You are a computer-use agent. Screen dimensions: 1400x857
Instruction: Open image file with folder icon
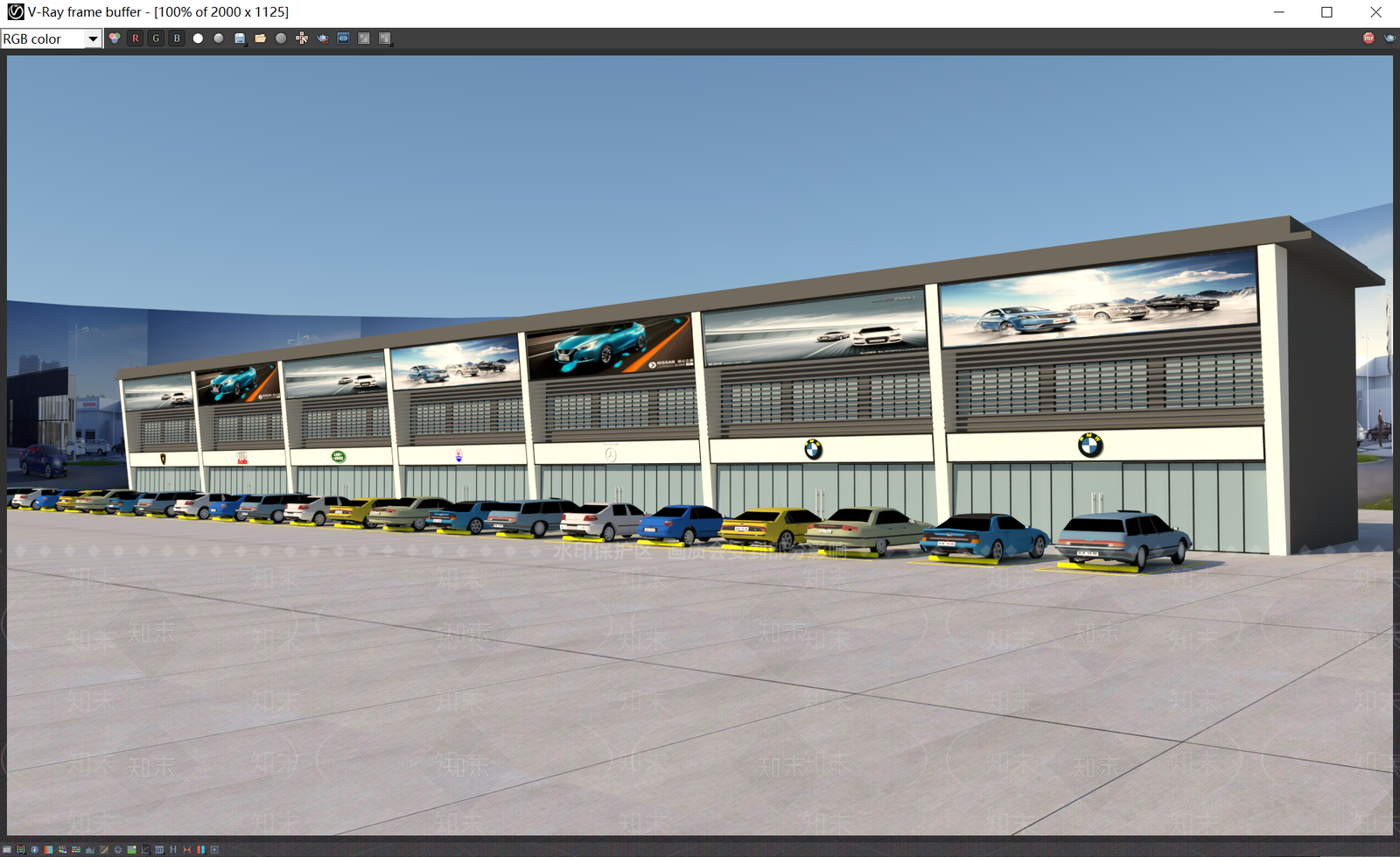tap(260, 39)
